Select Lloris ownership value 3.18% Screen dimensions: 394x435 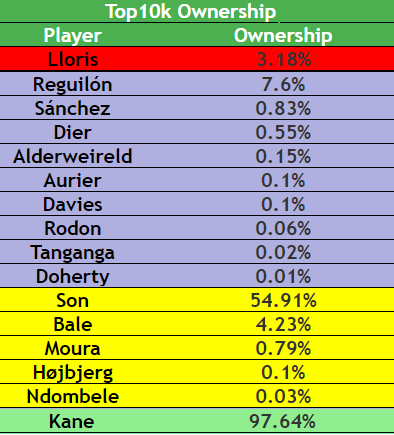(284, 60)
